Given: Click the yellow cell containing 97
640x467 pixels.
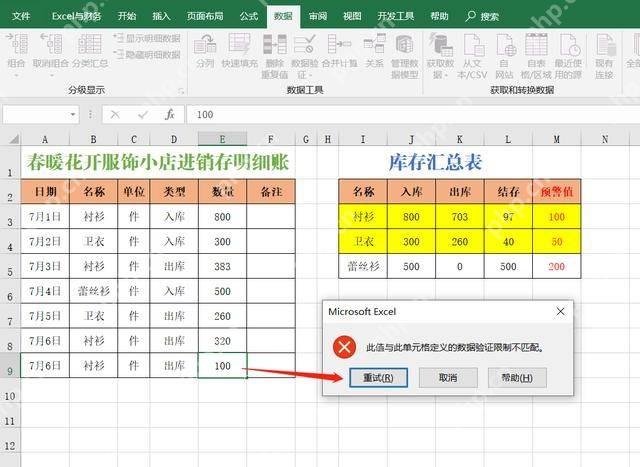Looking at the screenshot, I should pyautogui.click(x=508, y=216).
